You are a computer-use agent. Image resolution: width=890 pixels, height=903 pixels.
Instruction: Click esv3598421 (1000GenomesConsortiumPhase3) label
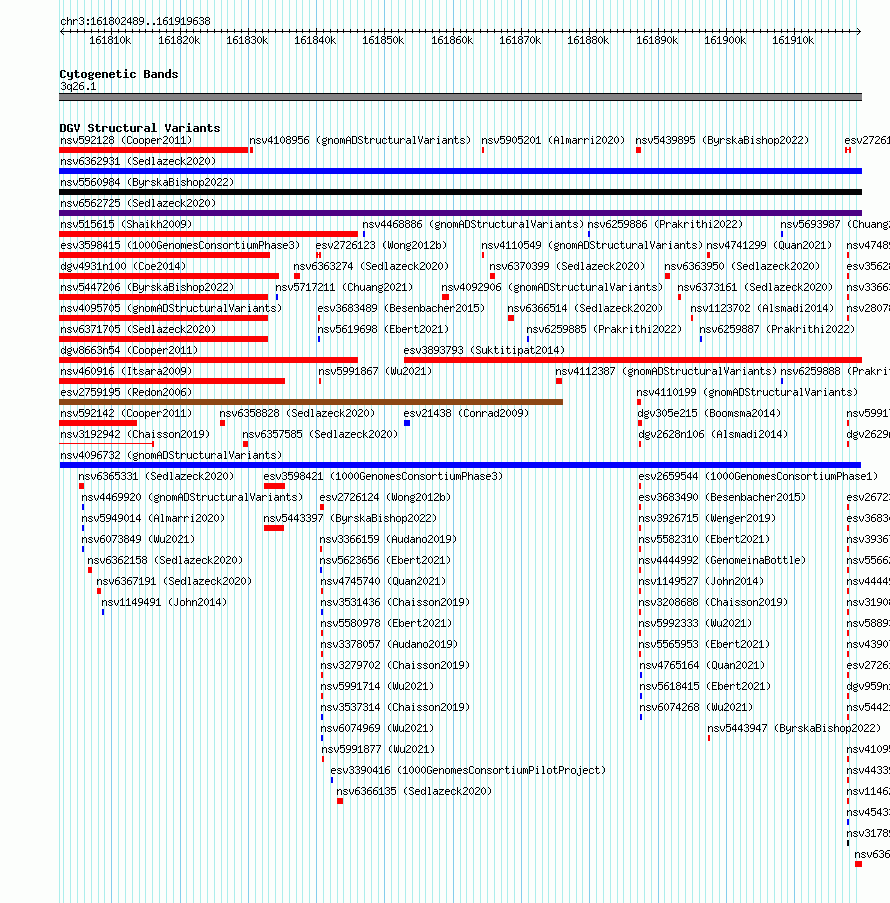383,476
